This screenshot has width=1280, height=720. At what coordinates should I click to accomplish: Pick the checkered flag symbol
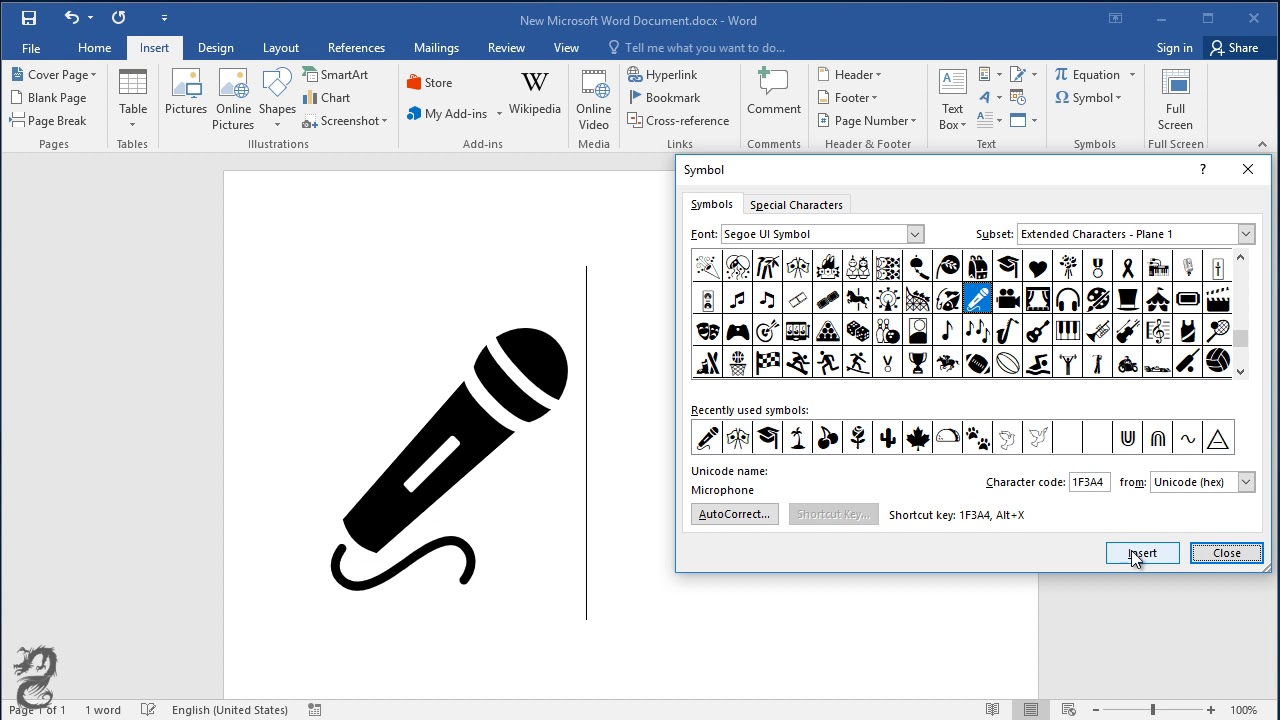click(x=768, y=362)
